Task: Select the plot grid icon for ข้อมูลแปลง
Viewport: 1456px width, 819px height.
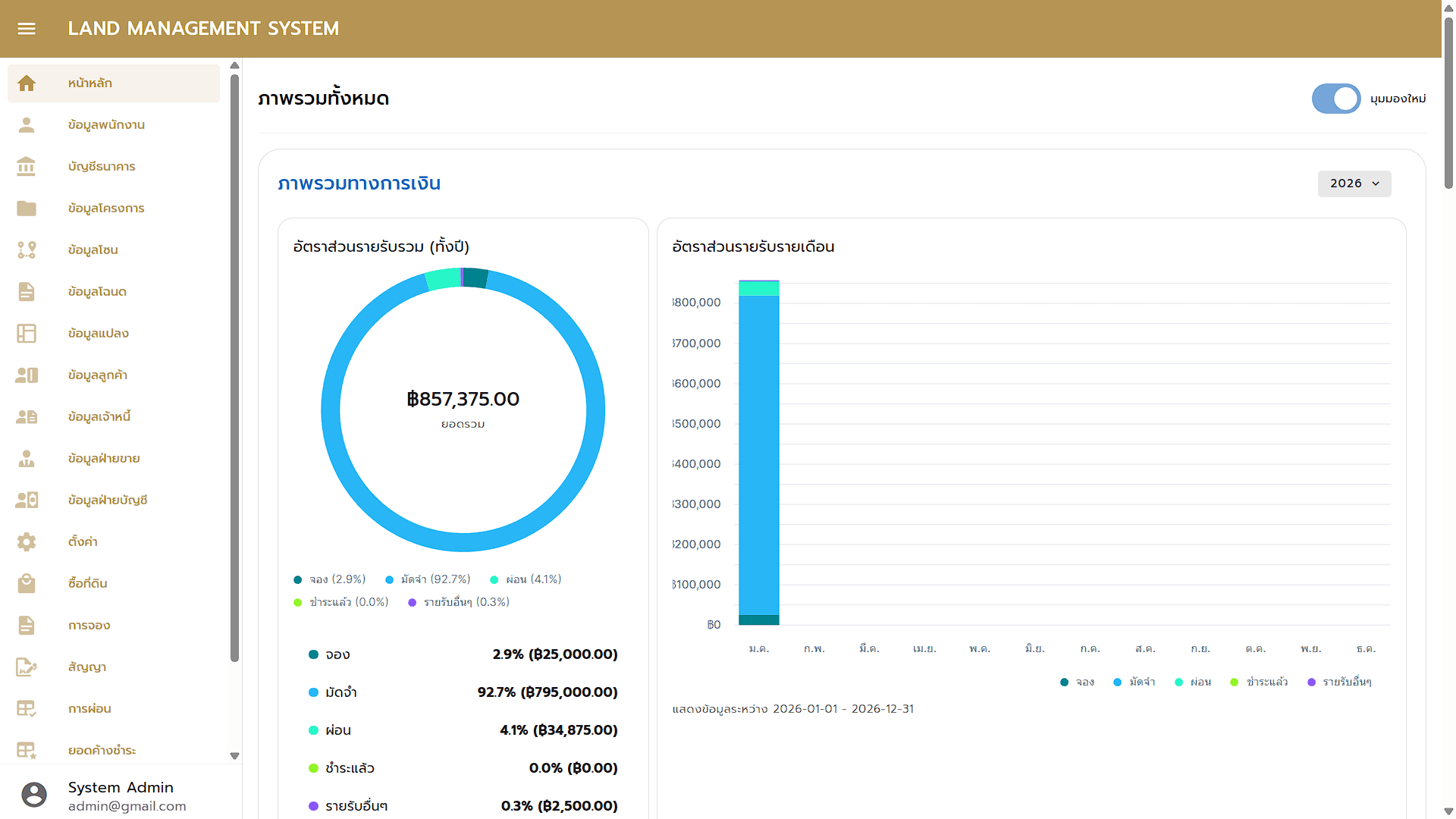Action: (x=27, y=333)
